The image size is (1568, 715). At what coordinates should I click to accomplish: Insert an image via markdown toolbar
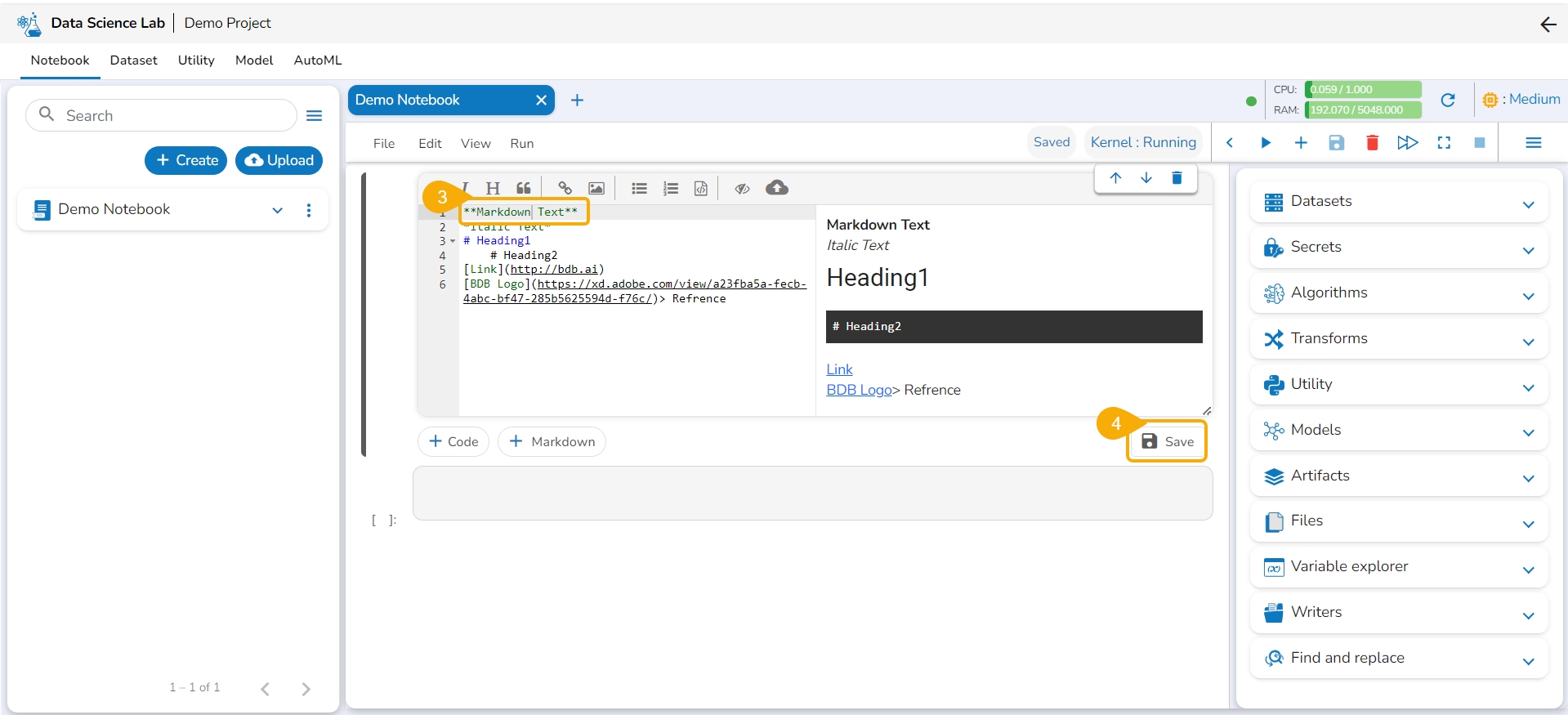coord(596,189)
